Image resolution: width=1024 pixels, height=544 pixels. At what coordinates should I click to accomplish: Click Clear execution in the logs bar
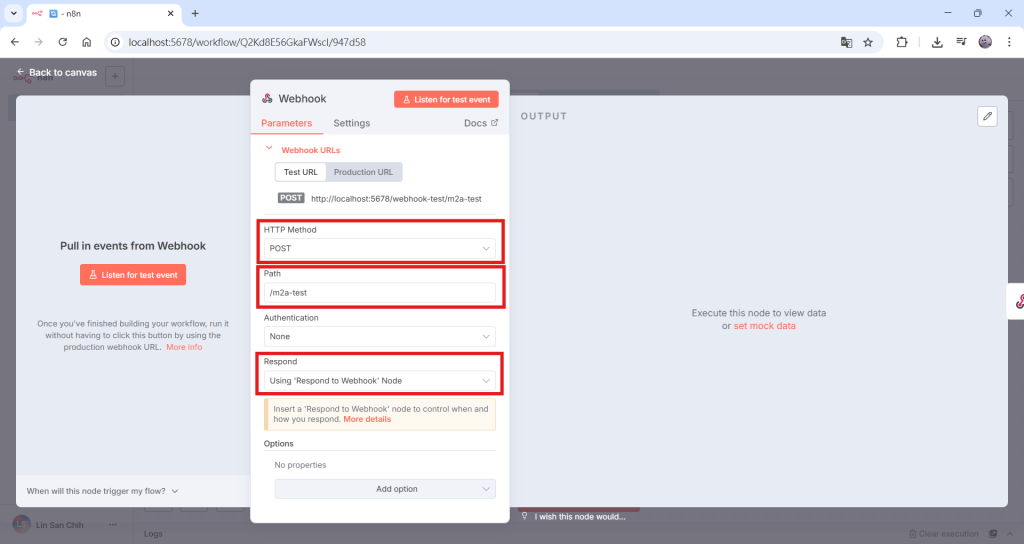[943, 534]
